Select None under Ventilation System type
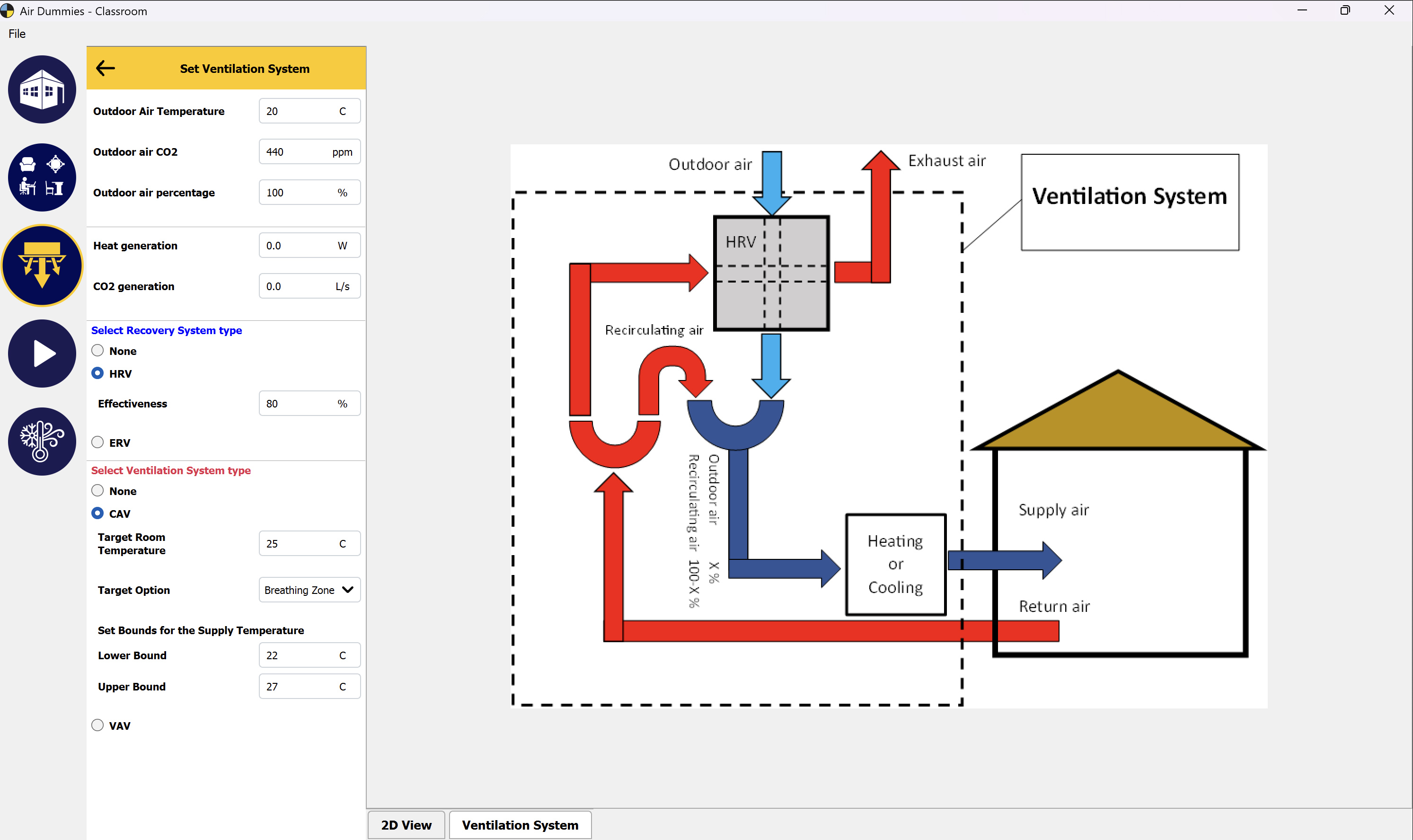The width and height of the screenshot is (1413, 840). click(x=98, y=491)
